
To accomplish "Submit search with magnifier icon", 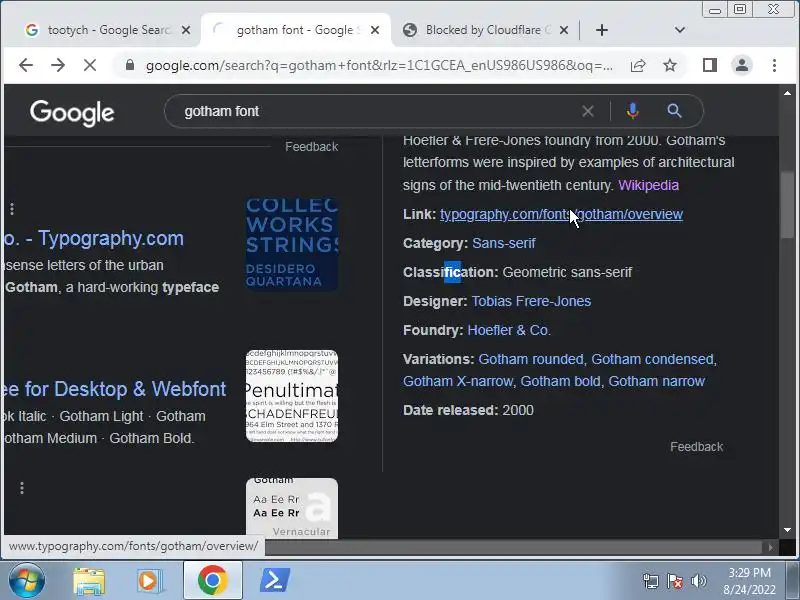I will click(674, 111).
